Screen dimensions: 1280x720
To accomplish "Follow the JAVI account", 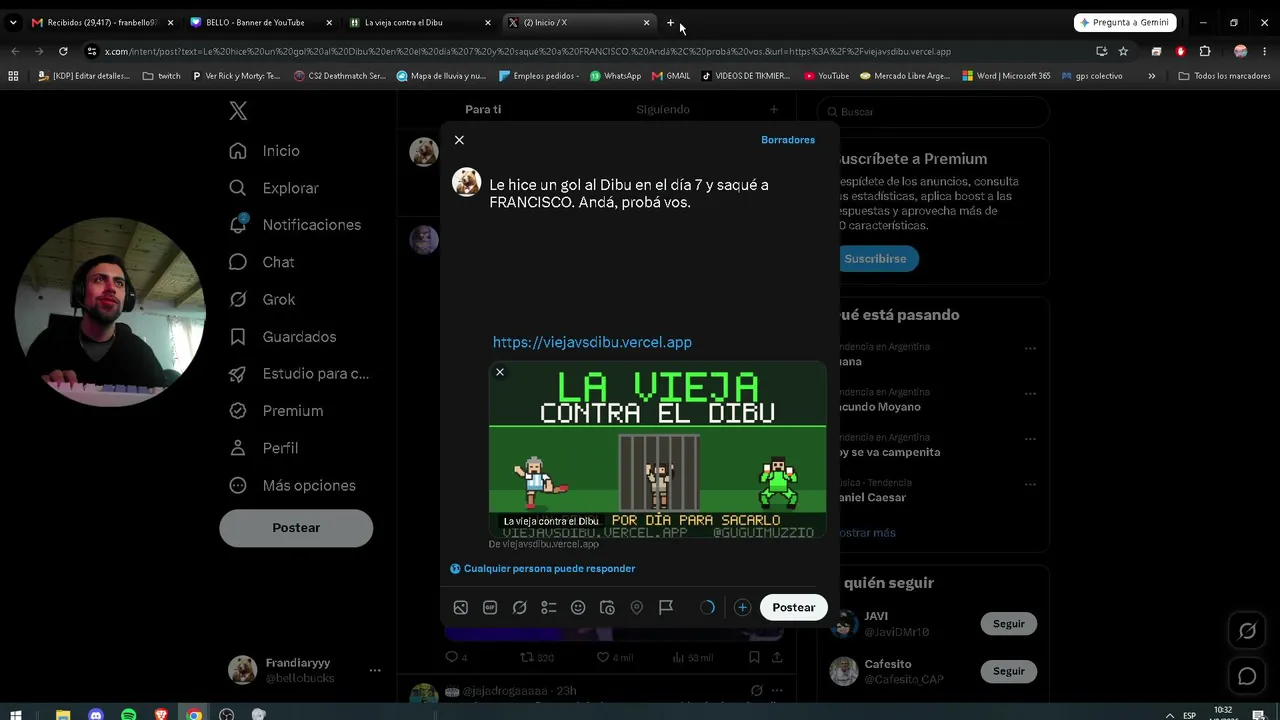I will [1009, 624].
